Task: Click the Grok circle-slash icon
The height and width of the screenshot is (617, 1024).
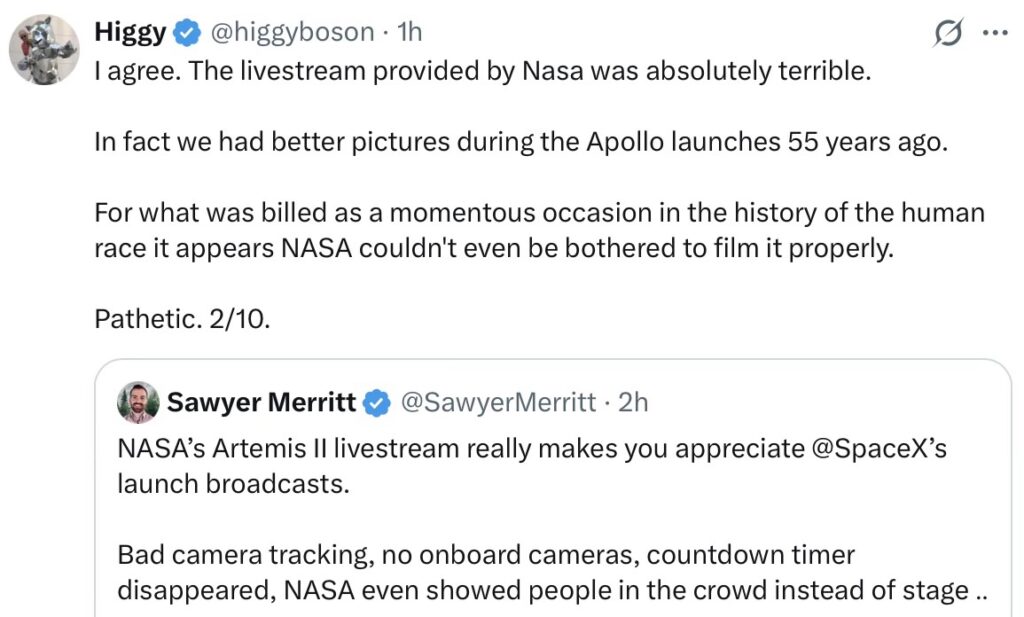Action: 947,33
